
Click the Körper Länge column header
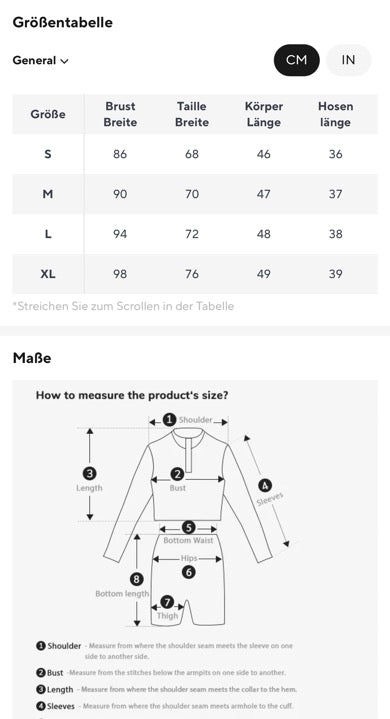pos(264,114)
